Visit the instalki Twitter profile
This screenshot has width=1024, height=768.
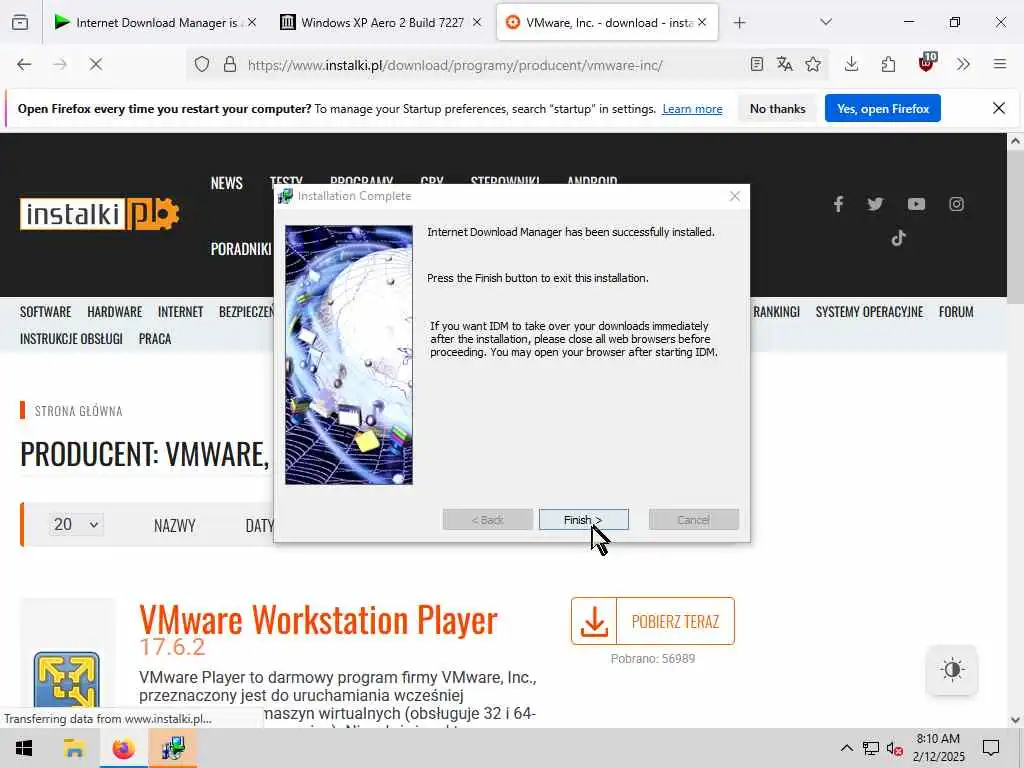[x=875, y=204]
